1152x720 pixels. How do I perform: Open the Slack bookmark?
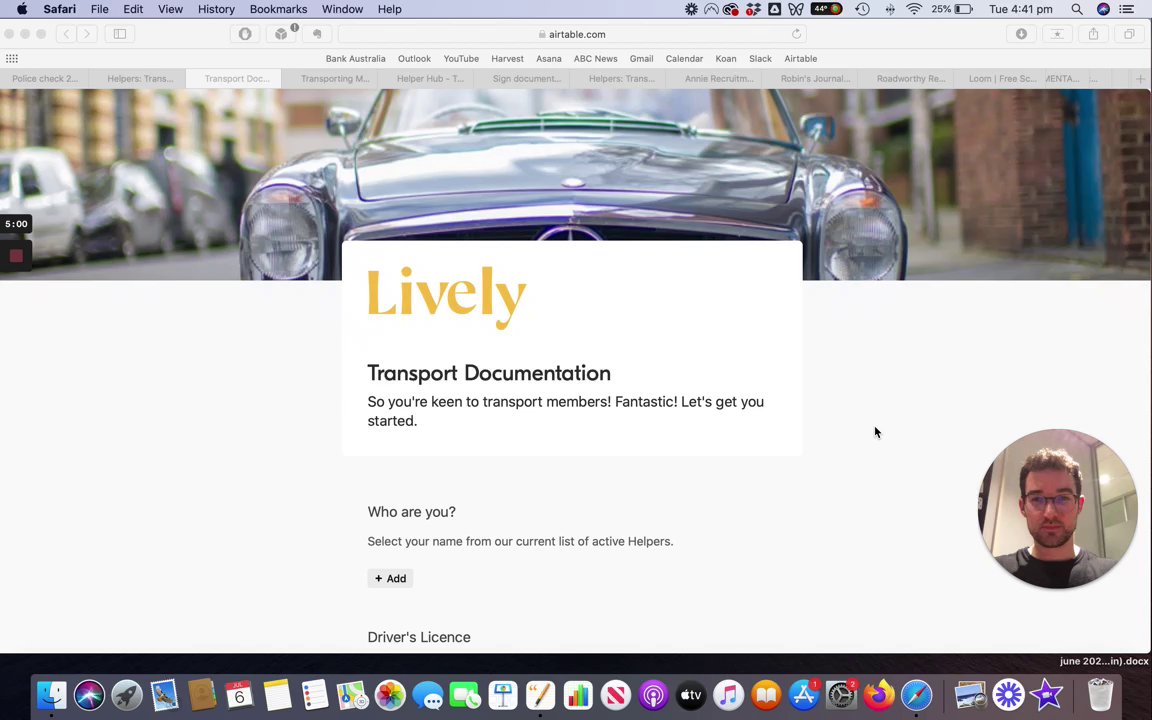760,59
